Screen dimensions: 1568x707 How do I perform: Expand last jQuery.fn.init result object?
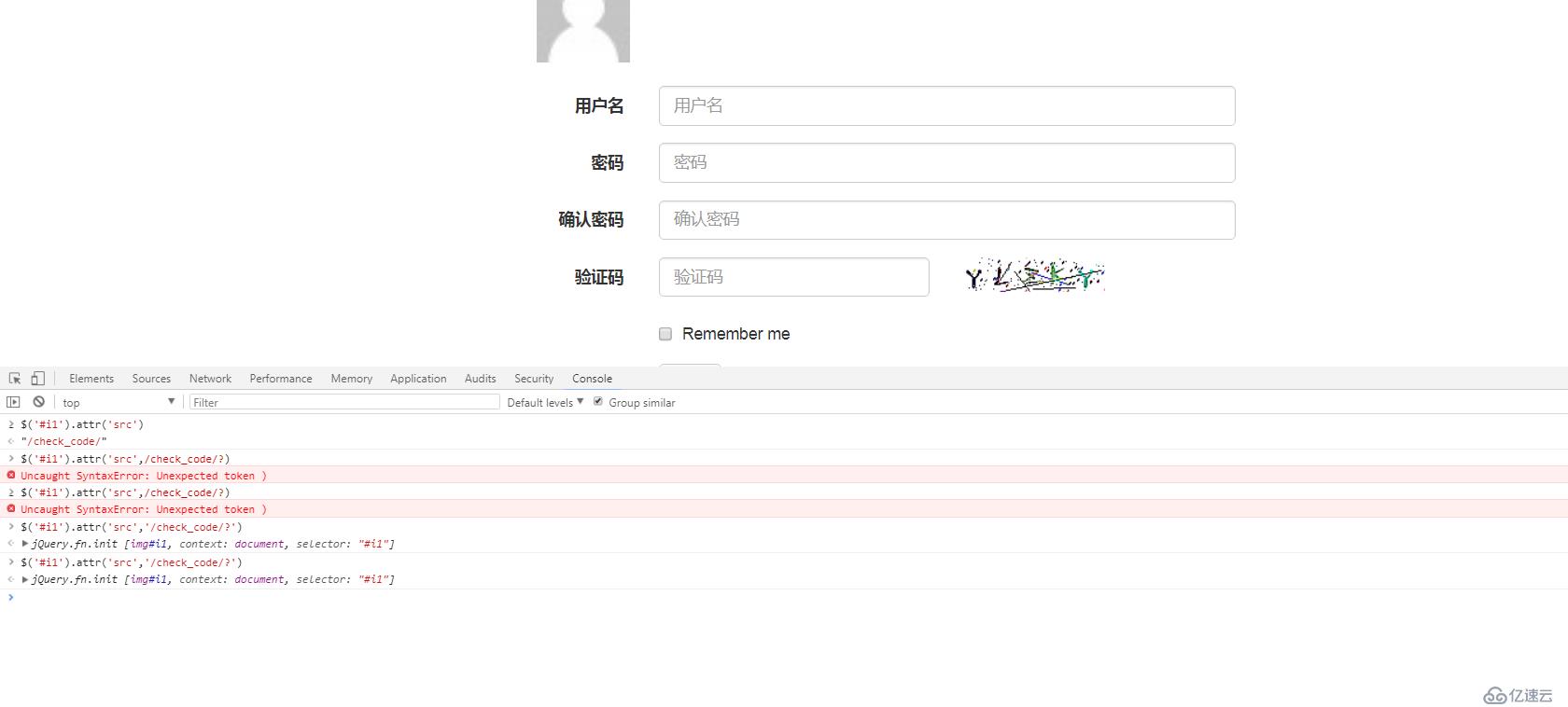pyautogui.click(x=25, y=579)
